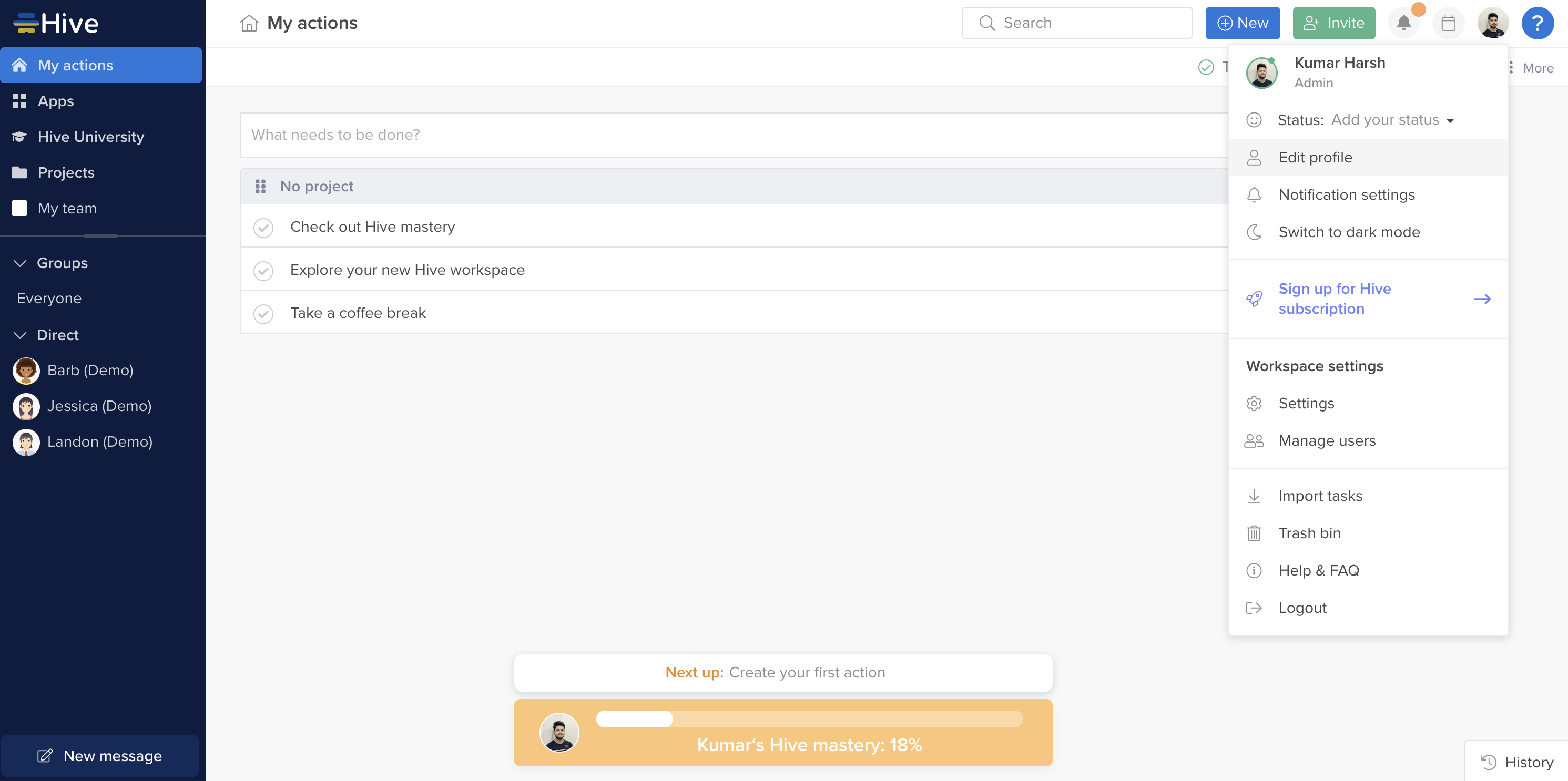Click the History clock icon

(1488, 762)
